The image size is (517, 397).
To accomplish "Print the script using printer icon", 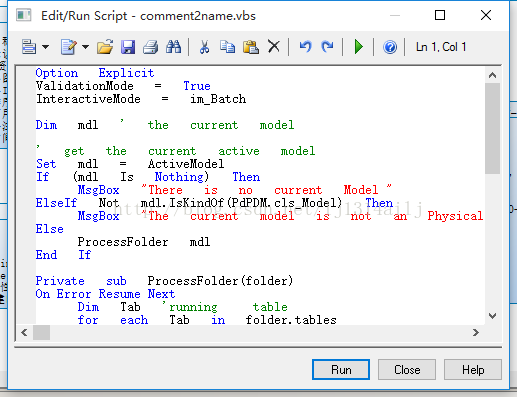I will click(151, 47).
